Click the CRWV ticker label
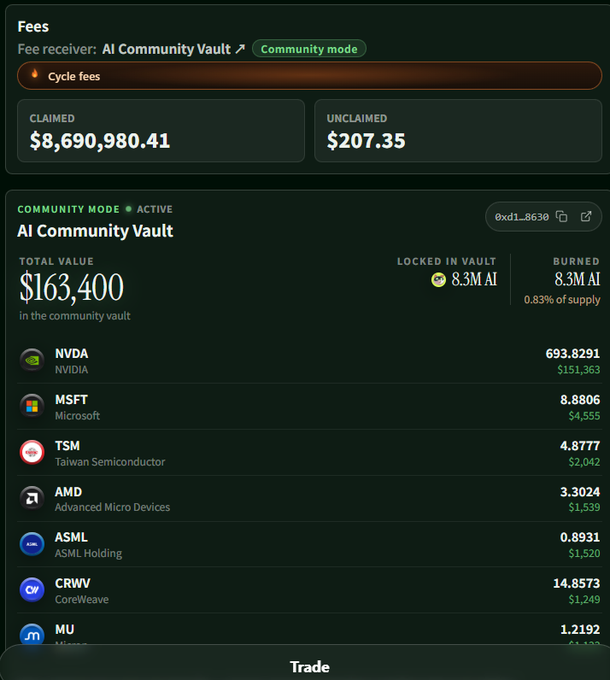Image resolution: width=610 pixels, height=680 pixels. 72,583
